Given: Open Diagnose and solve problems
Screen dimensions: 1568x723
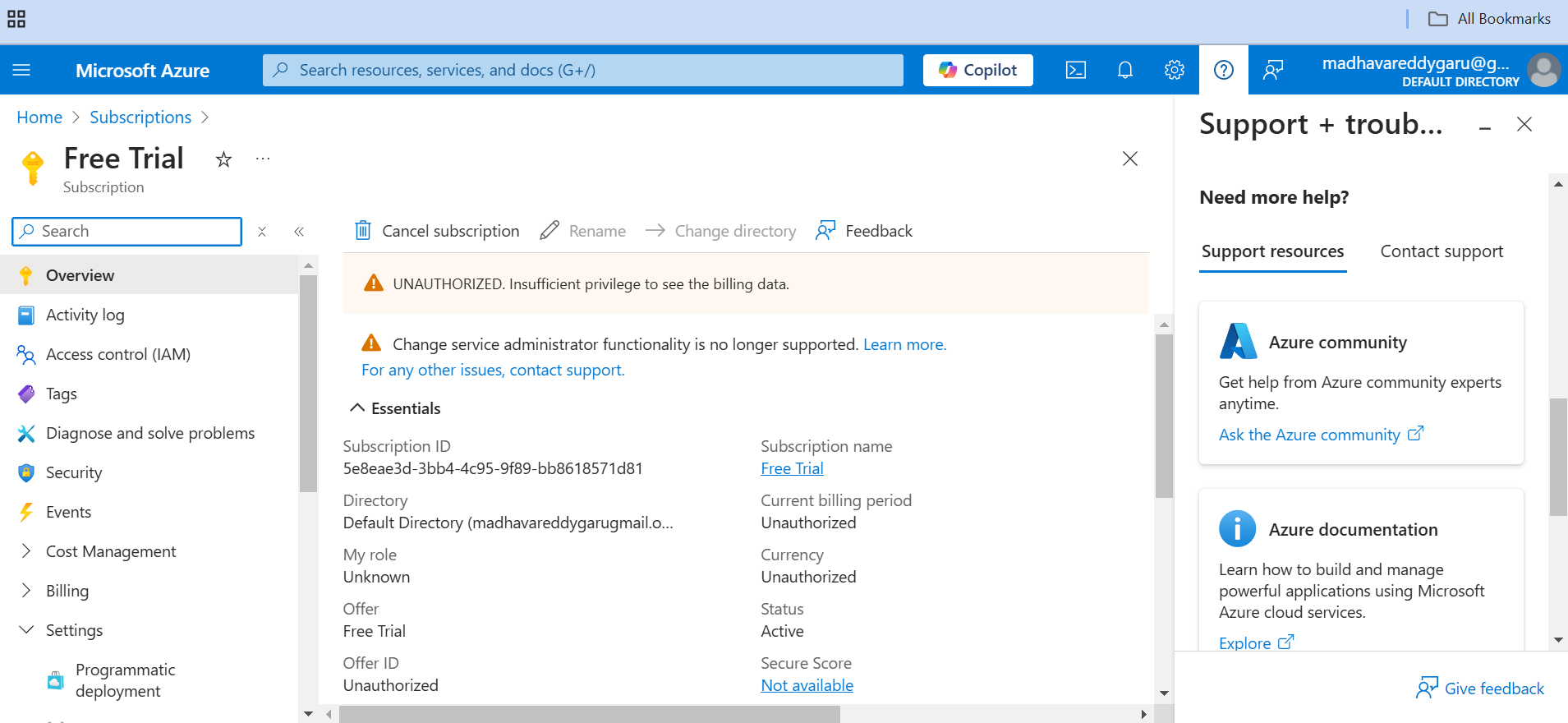Looking at the screenshot, I should point(149,433).
